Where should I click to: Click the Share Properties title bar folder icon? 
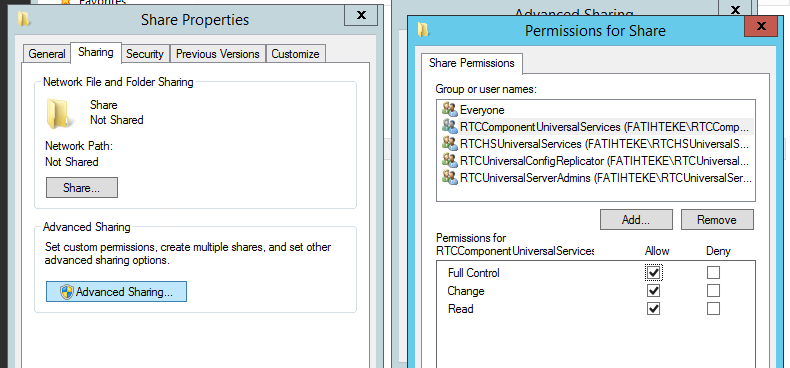[x=24, y=19]
